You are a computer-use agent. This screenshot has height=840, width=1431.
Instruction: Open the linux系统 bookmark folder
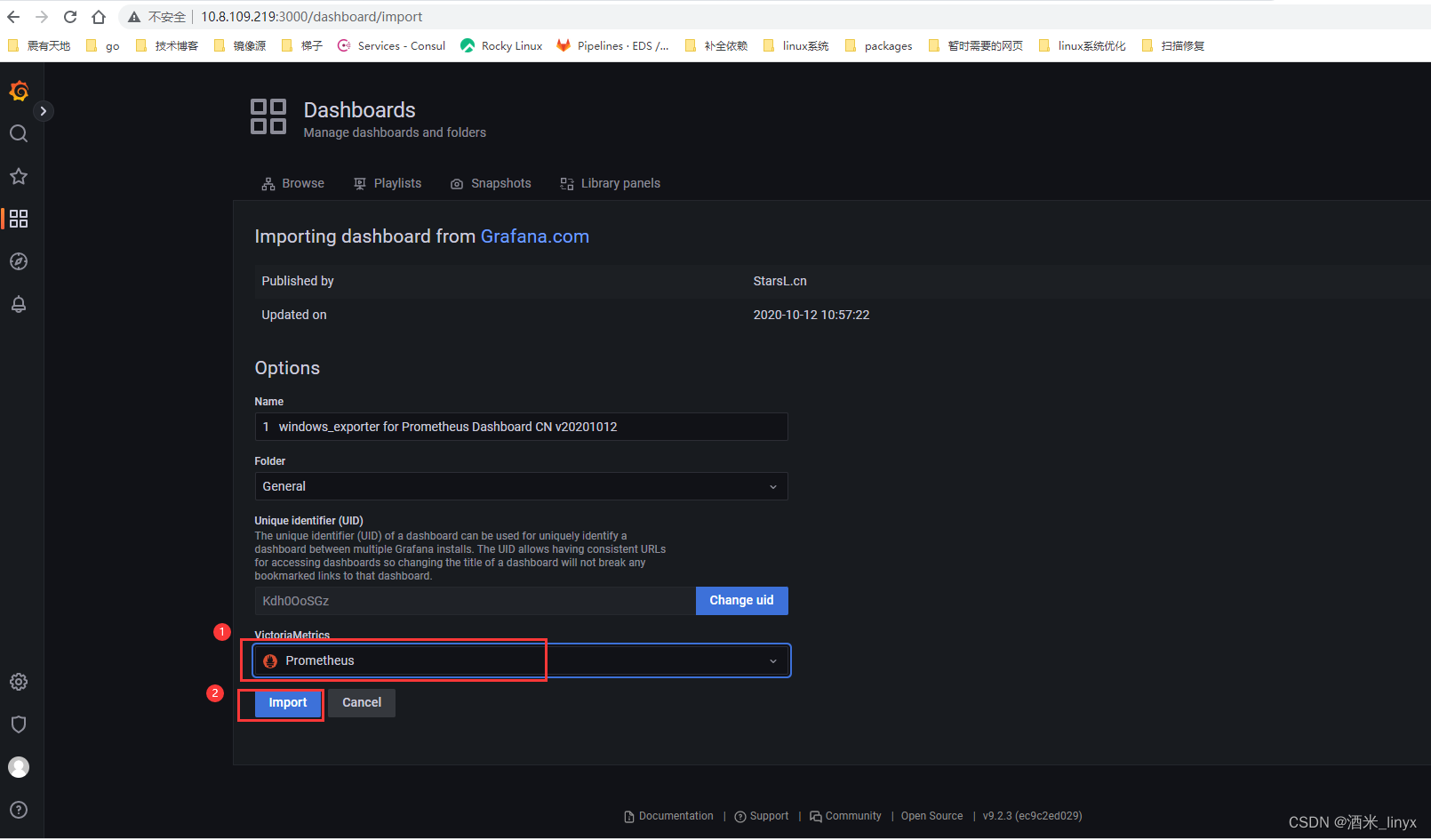tap(796, 46)
